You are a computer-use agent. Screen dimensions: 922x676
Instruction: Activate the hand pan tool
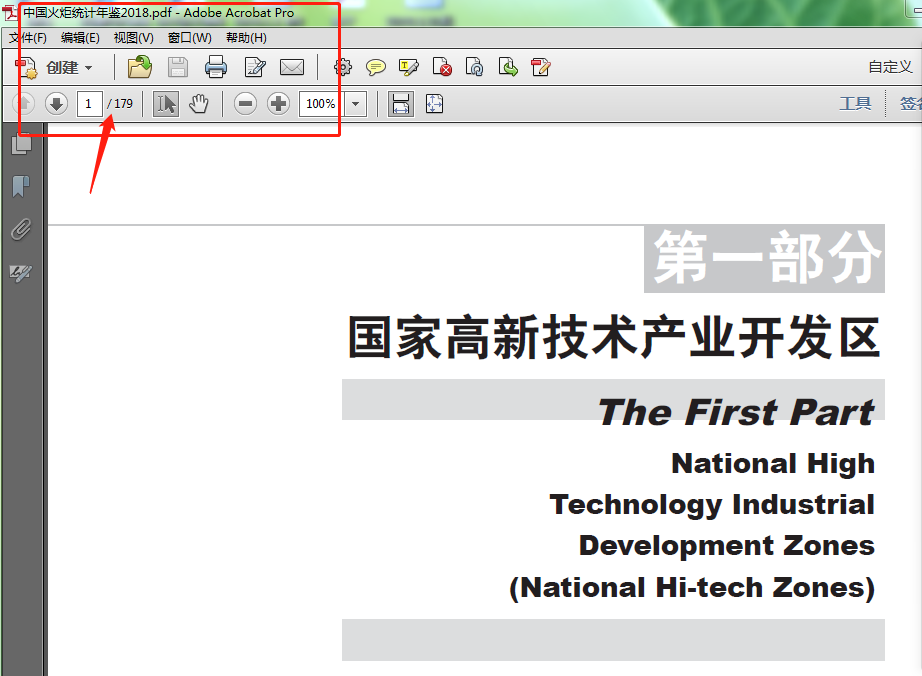tap(199, 104)
